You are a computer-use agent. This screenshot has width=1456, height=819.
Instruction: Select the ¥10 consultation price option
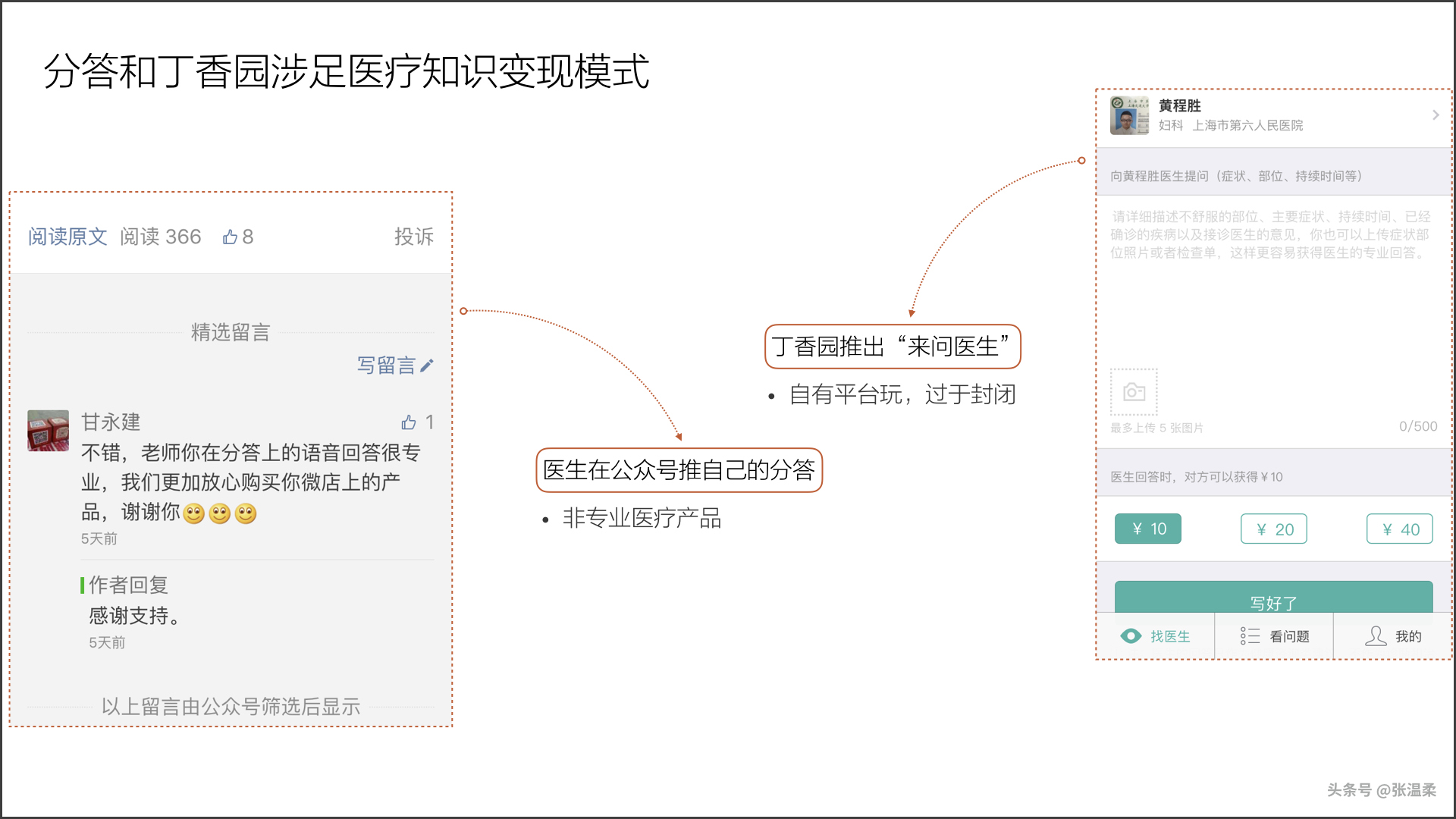1147,529
